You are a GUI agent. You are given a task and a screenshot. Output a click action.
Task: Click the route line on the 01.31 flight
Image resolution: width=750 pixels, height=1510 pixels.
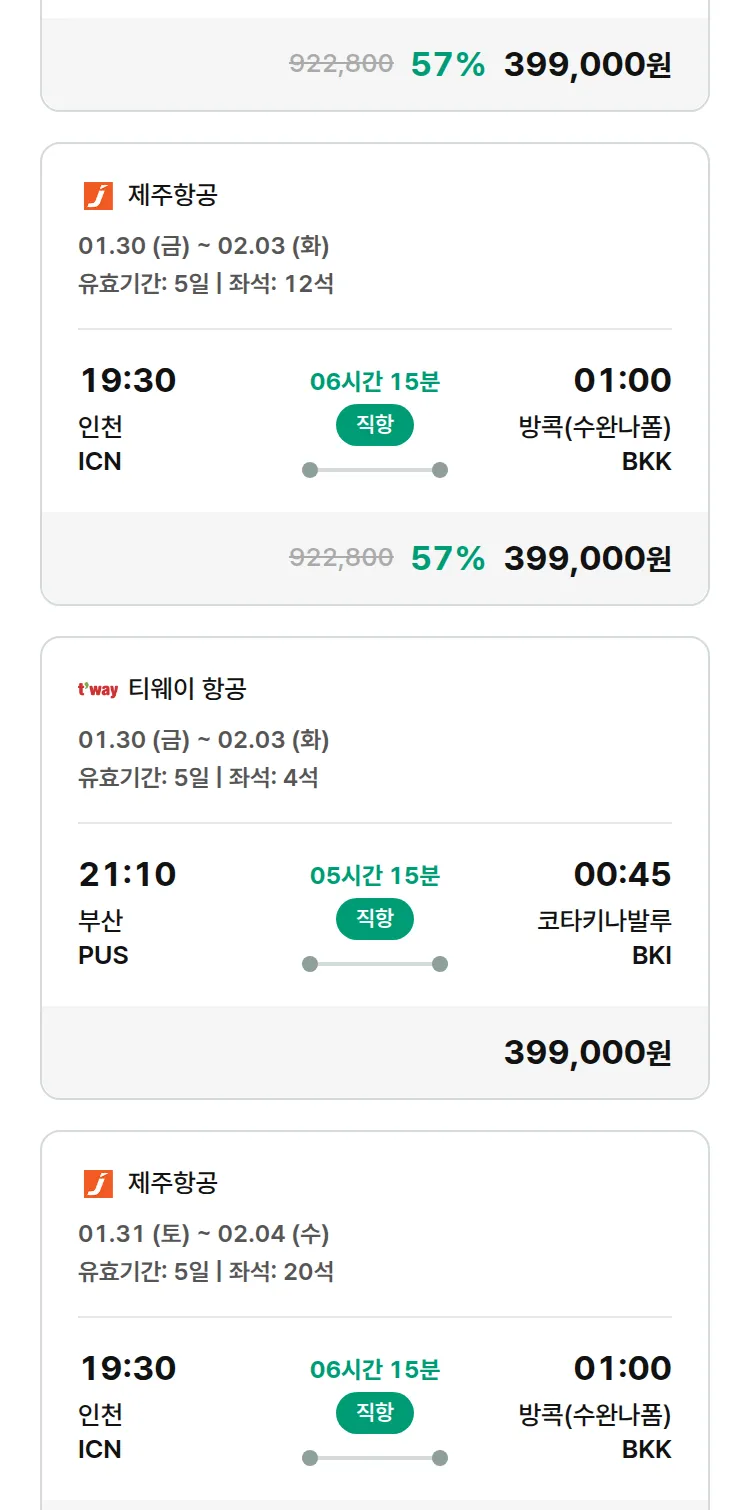point(375,1458)
